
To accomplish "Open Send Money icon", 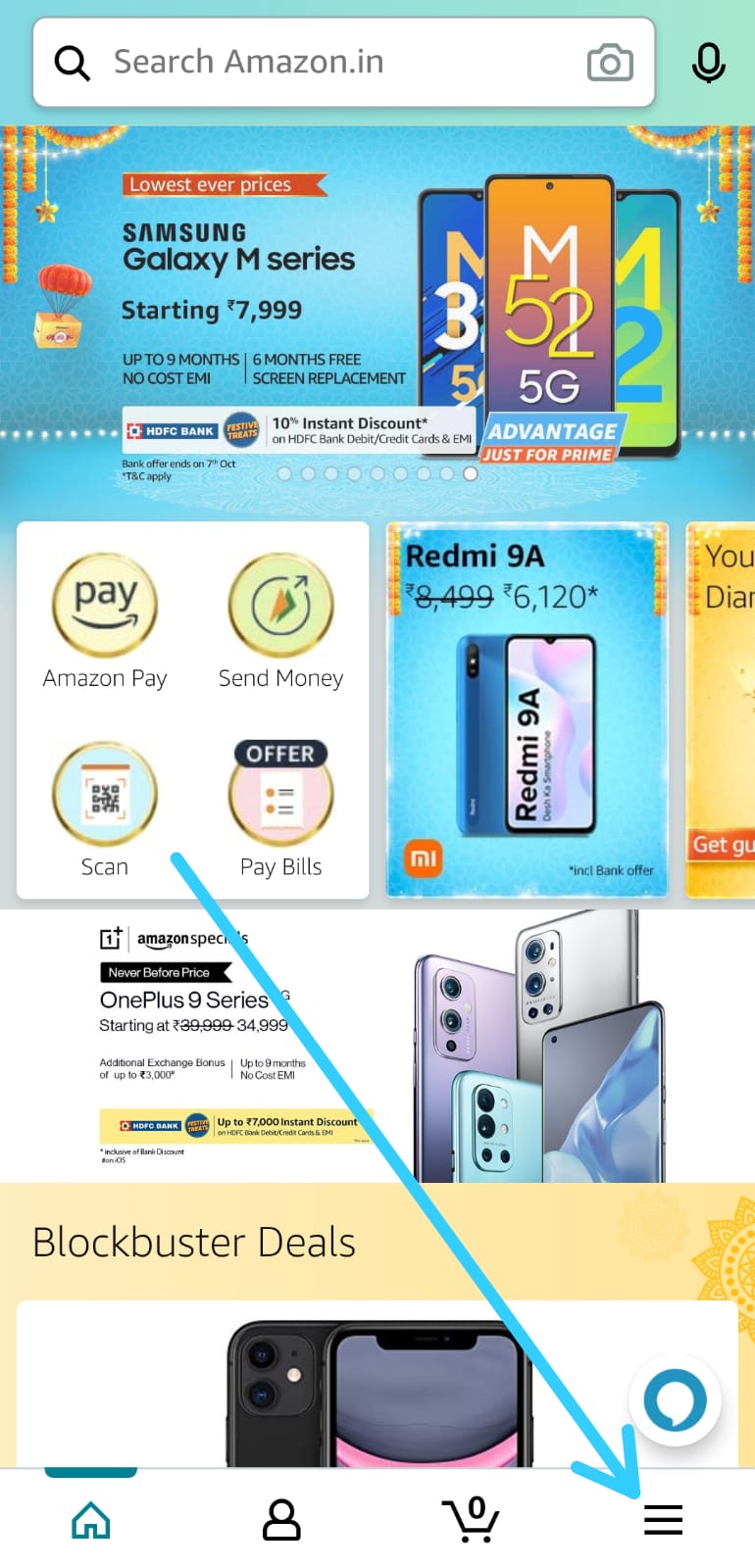I will 280,605.
